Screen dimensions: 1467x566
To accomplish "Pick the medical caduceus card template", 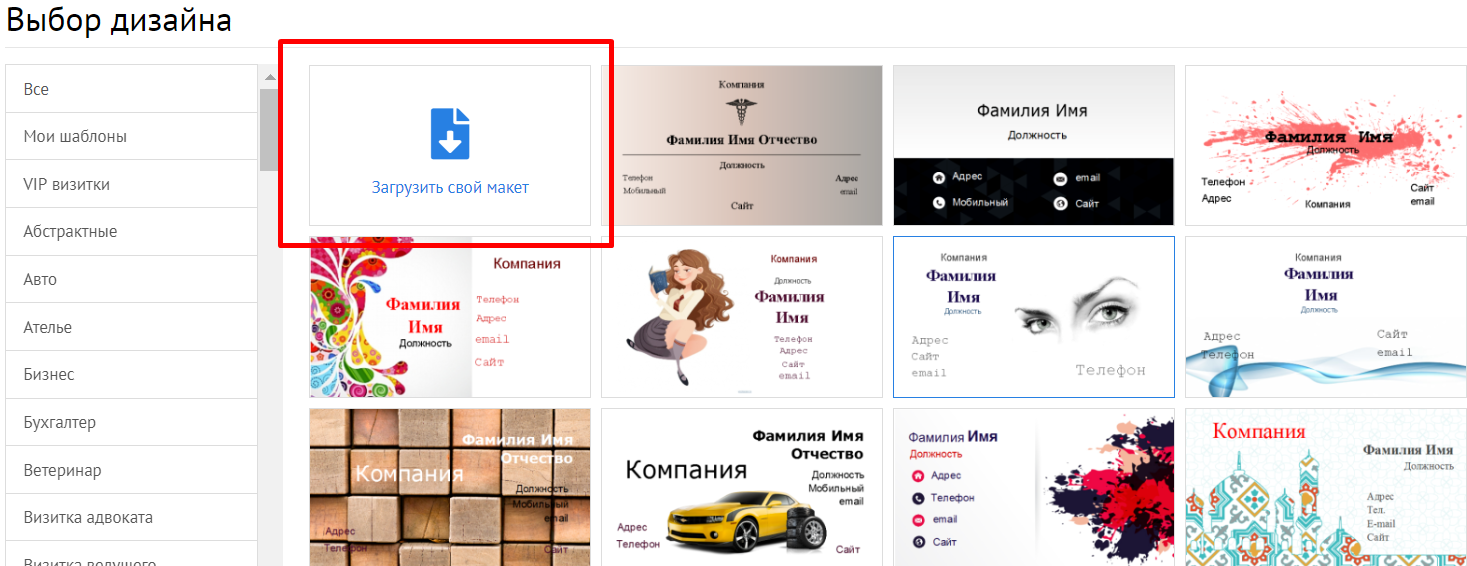I will 742,146.
